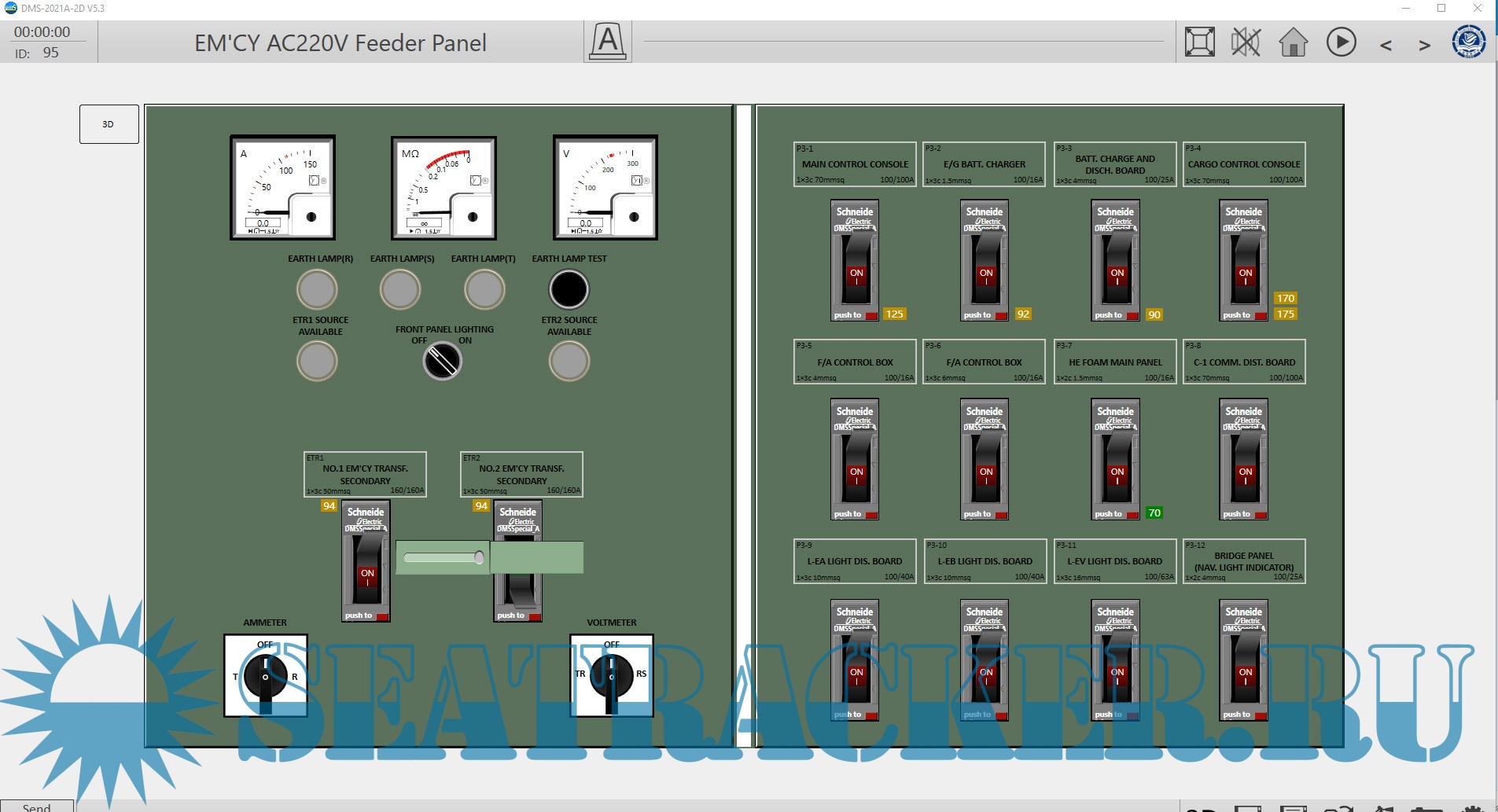Click the crossed-out mute icon
The height and width of the screenshot is (812, 1498).
point(1246,42)
